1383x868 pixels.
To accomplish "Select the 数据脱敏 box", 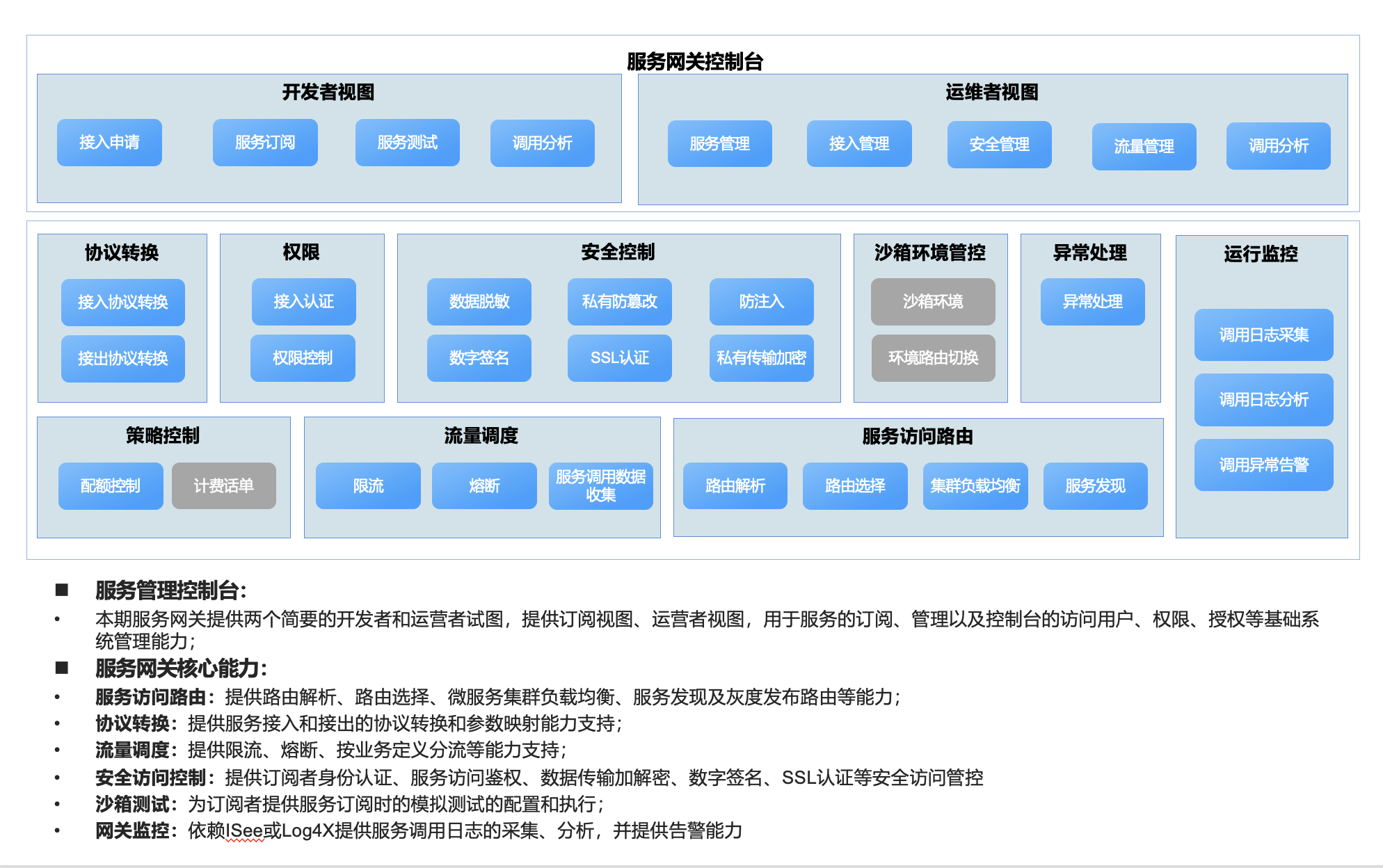I will click(479, 302).
